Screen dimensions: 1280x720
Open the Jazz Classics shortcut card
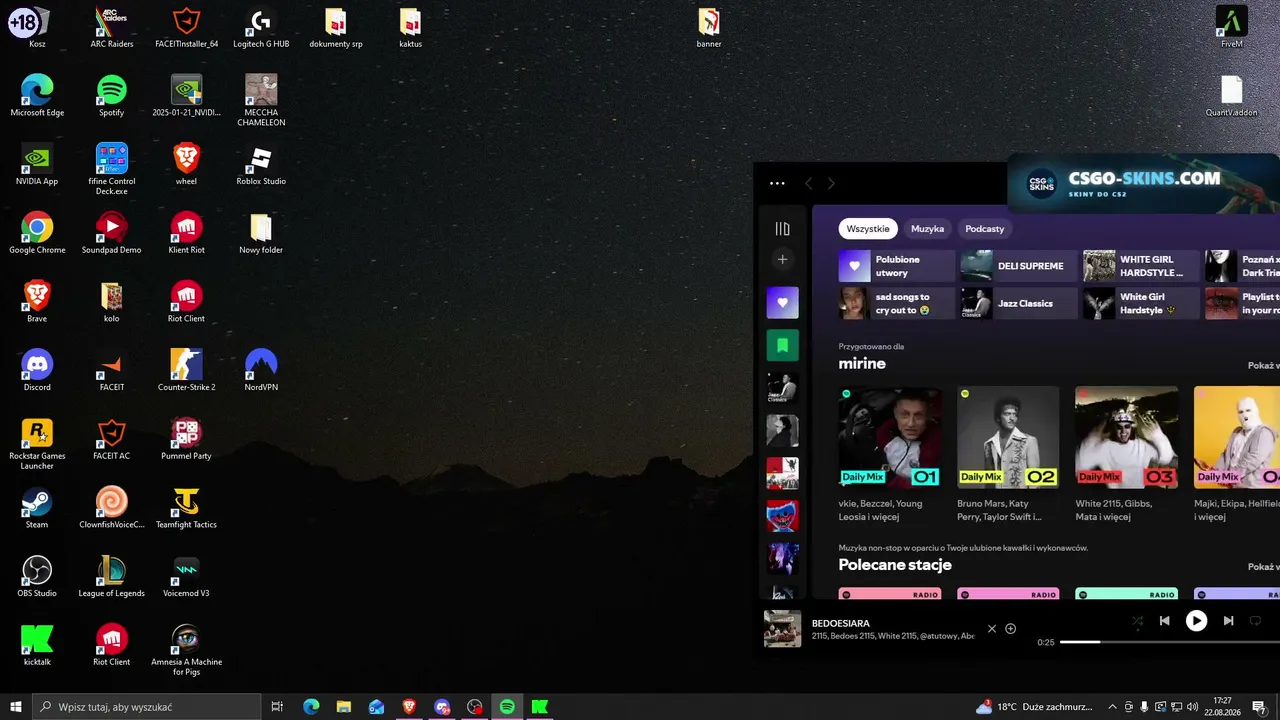1019,303
